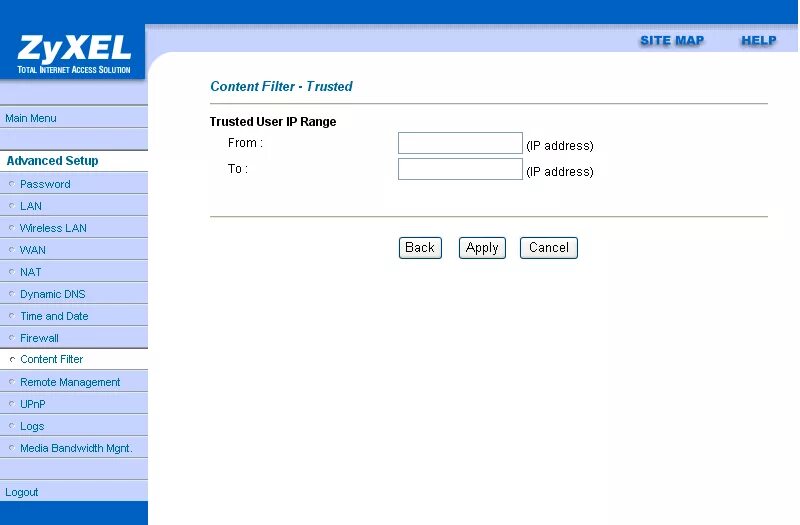Open Media Bandwidth Mgnt. page

tap(76, 448)
